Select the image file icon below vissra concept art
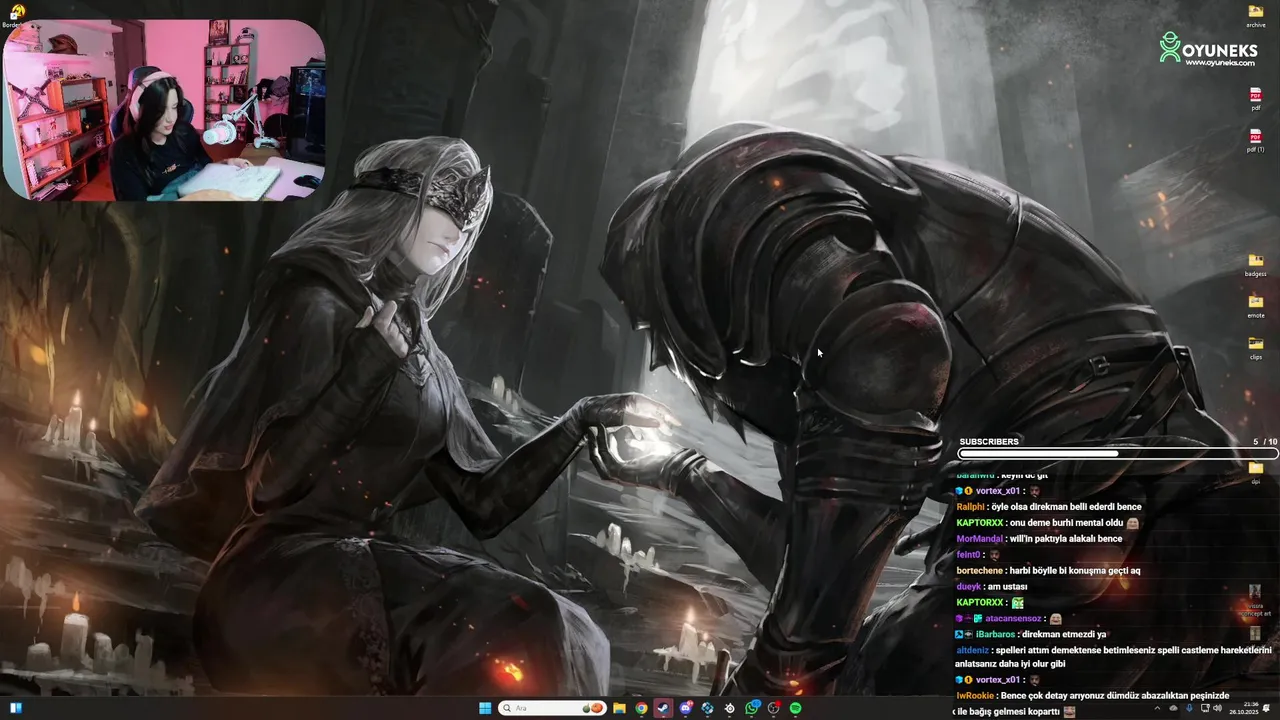 pos(1254,633)
